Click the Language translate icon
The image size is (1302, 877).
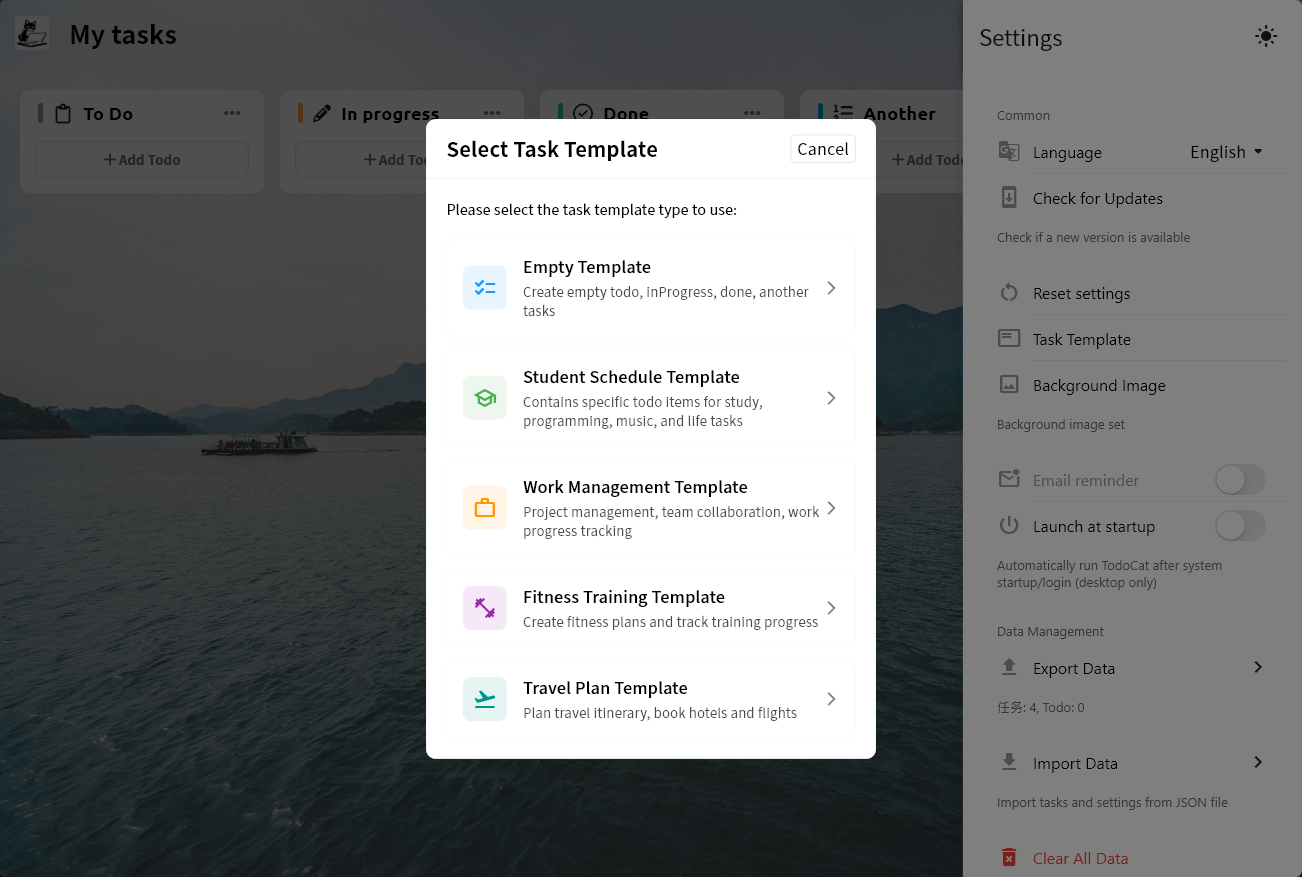coord(1009,152)
